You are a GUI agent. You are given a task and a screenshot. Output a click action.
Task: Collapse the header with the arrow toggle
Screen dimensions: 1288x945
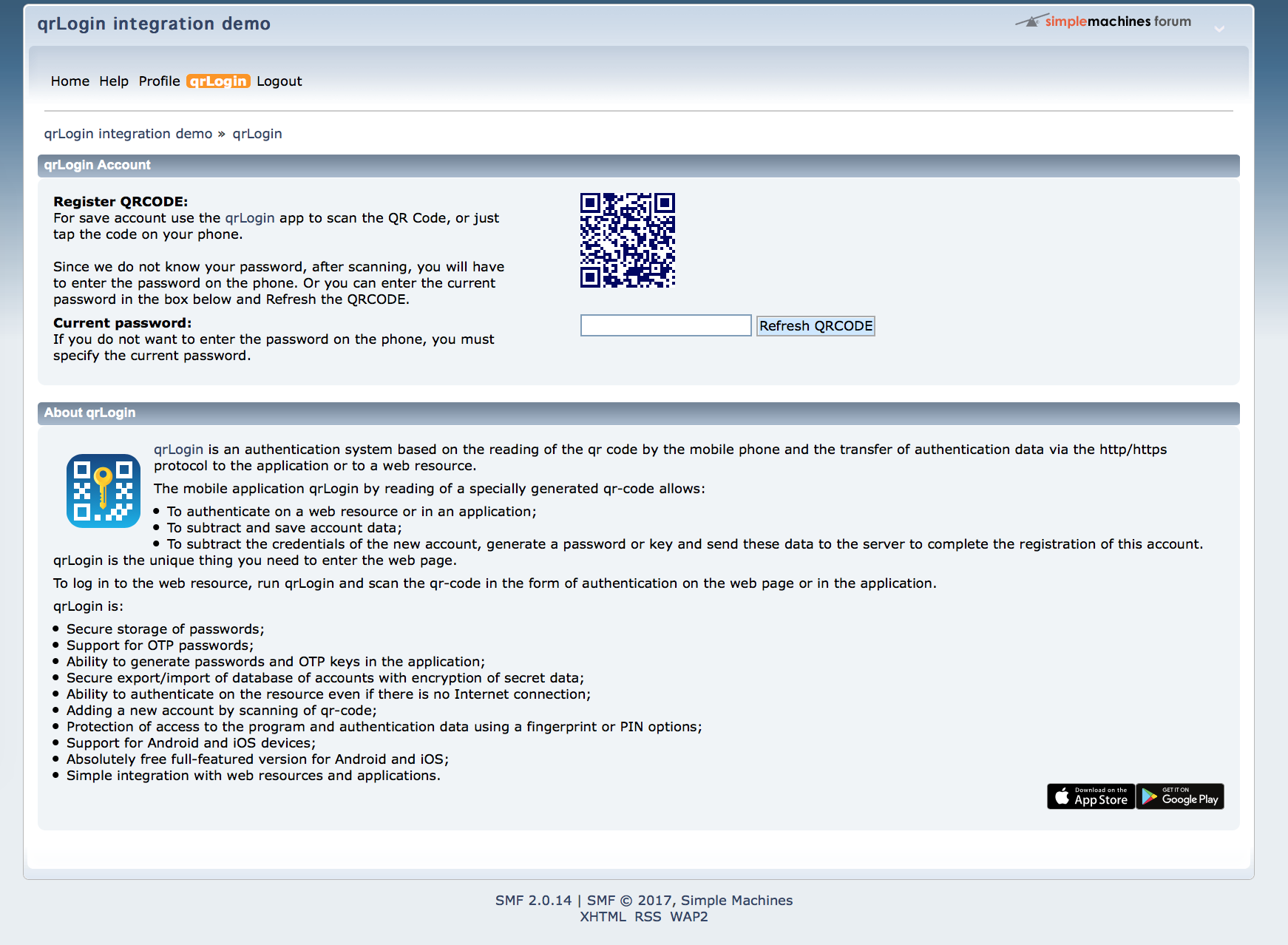click(x=1219, y=29)
